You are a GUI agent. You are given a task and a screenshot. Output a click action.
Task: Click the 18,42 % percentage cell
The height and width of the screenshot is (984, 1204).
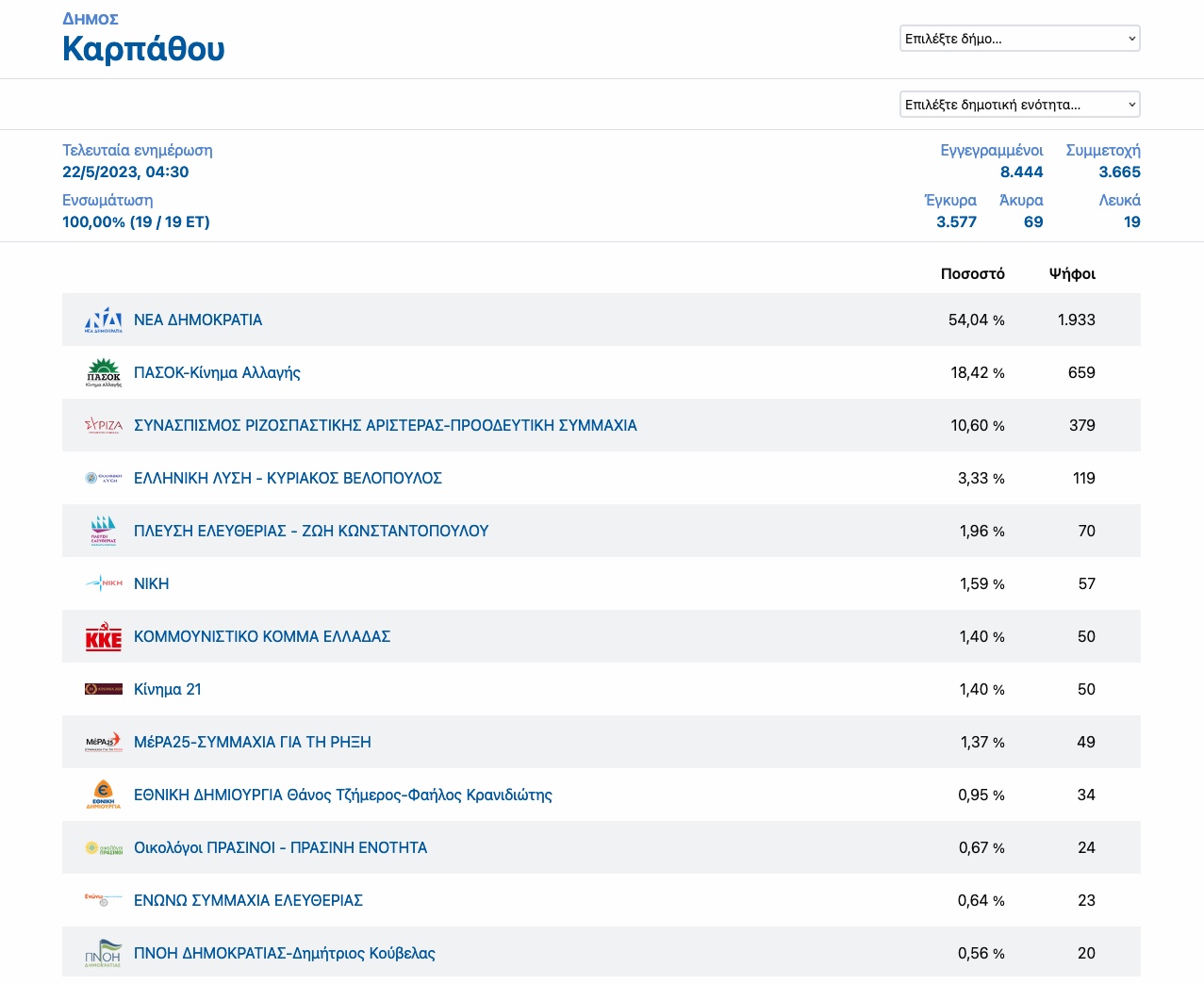978,372
